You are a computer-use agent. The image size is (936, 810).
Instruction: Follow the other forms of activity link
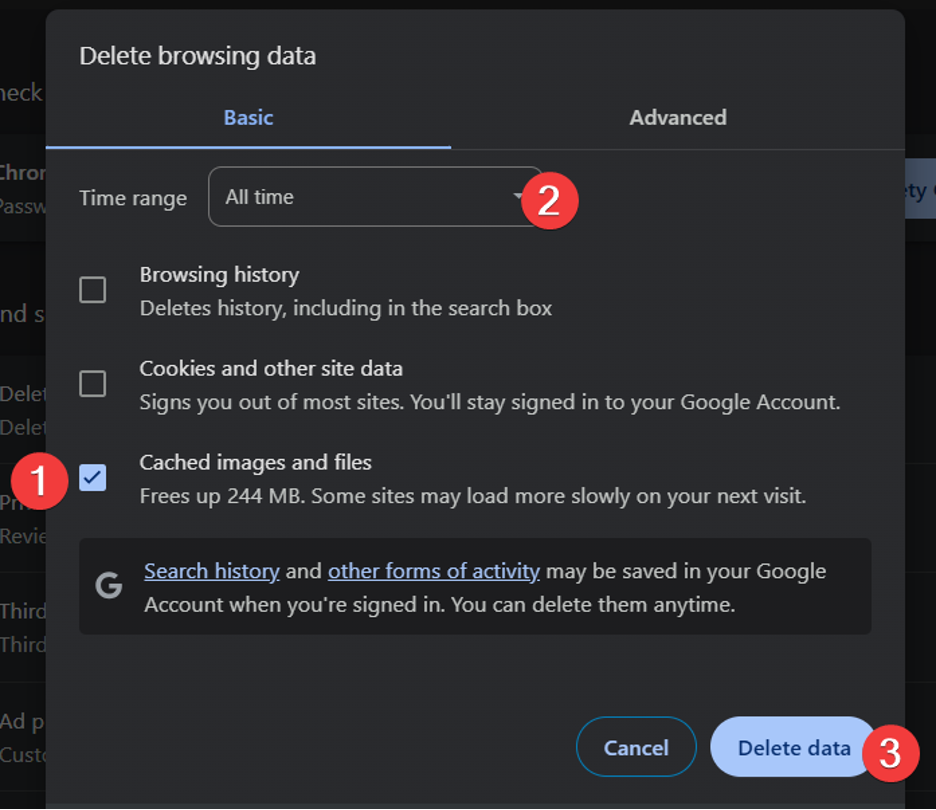(433, 571)
